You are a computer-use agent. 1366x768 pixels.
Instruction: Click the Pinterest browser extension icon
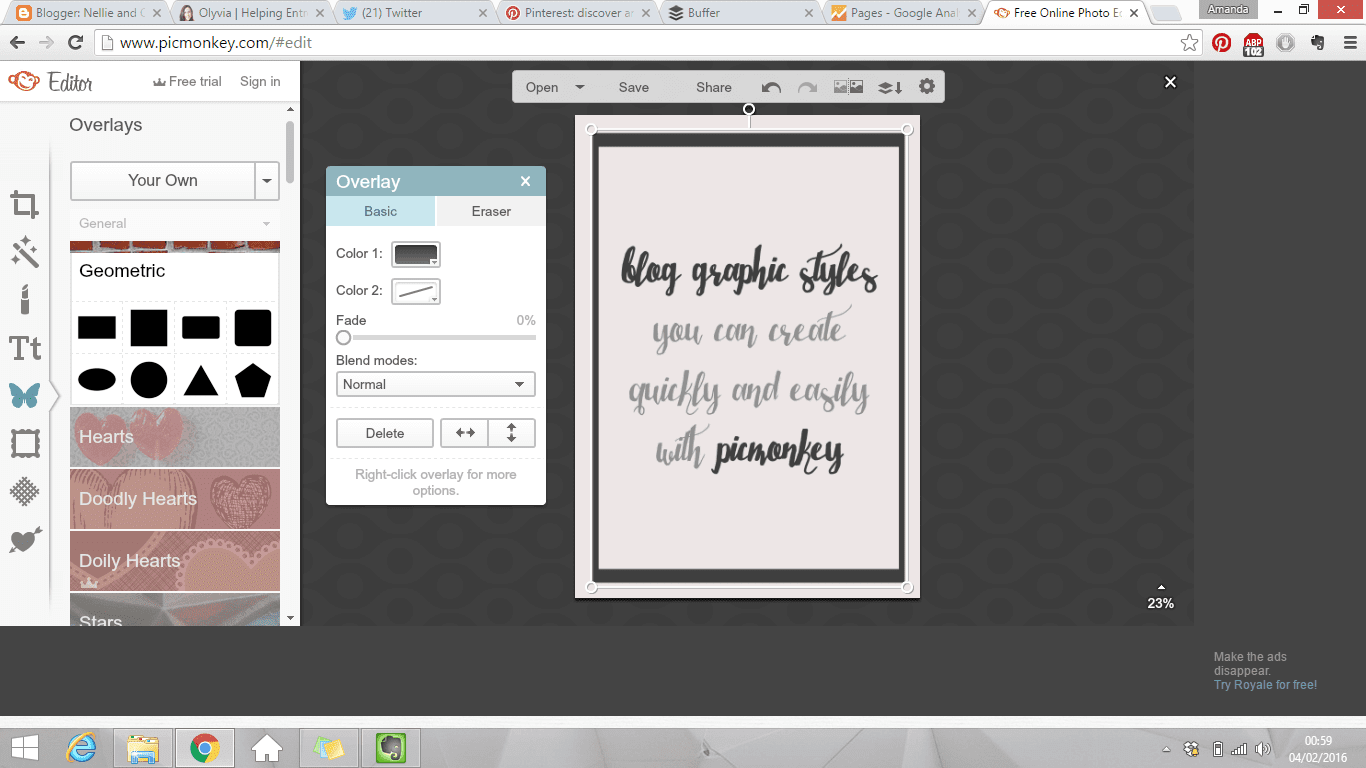tap(1221, 43)
